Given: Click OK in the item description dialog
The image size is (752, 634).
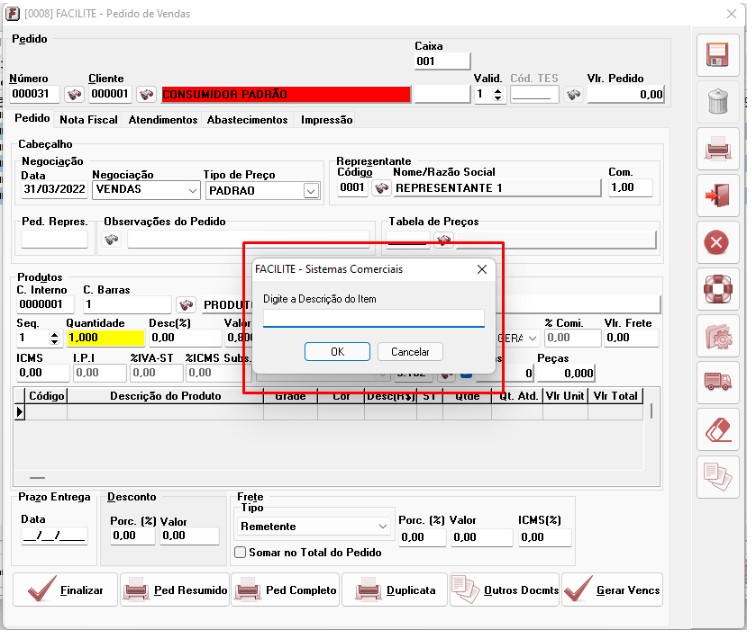Looking at the screenshot, I should point(337,352).
